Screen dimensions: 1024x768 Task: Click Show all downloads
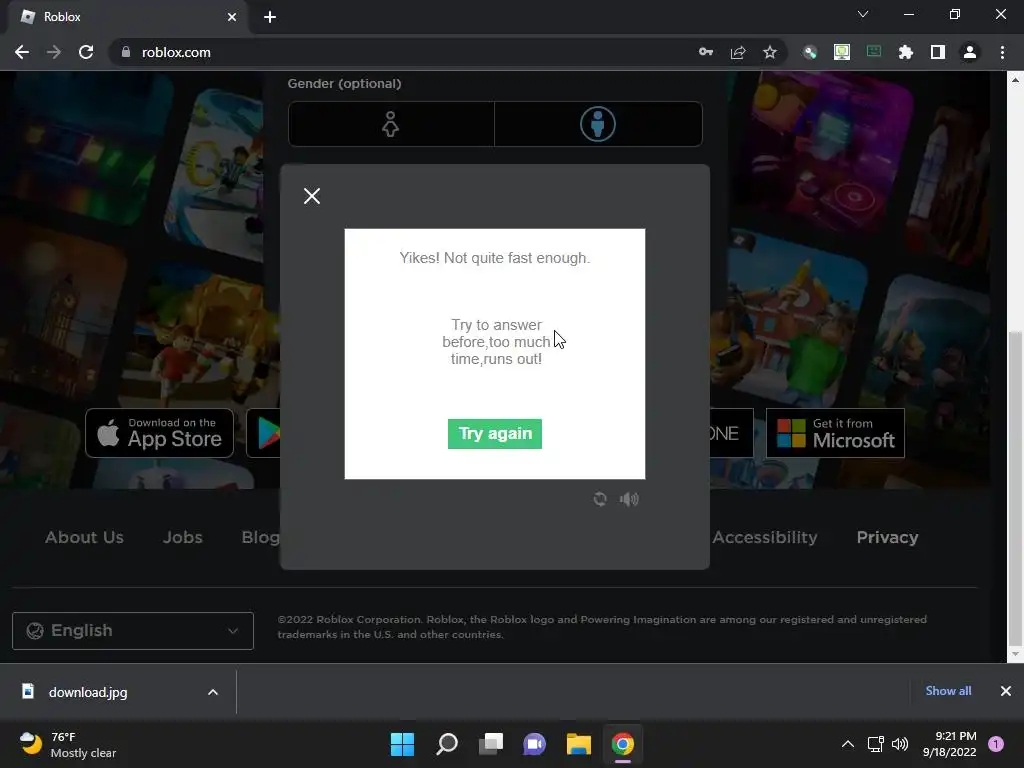[x=948, y=691]
